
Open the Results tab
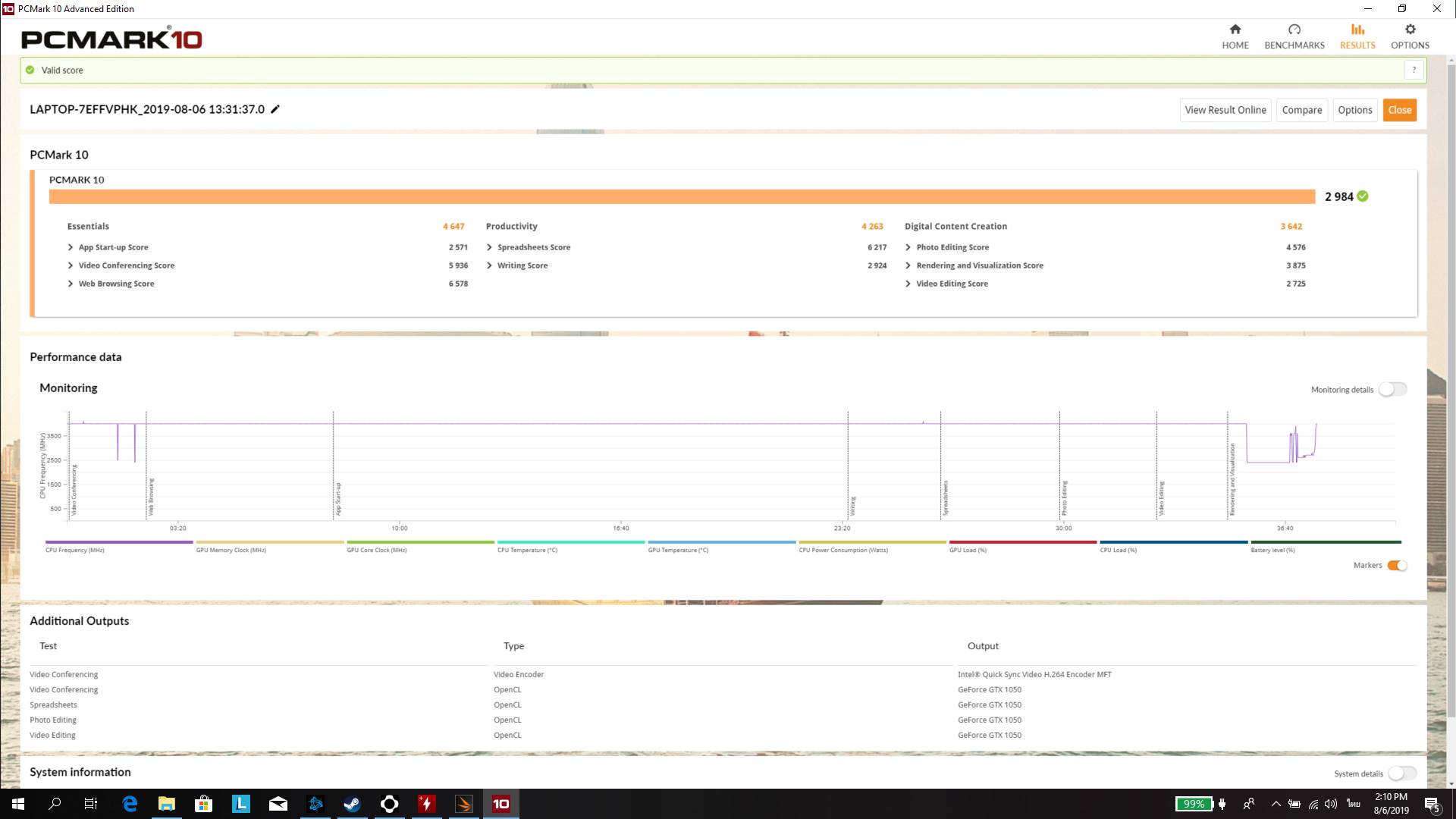click(x=1357, y=36)
